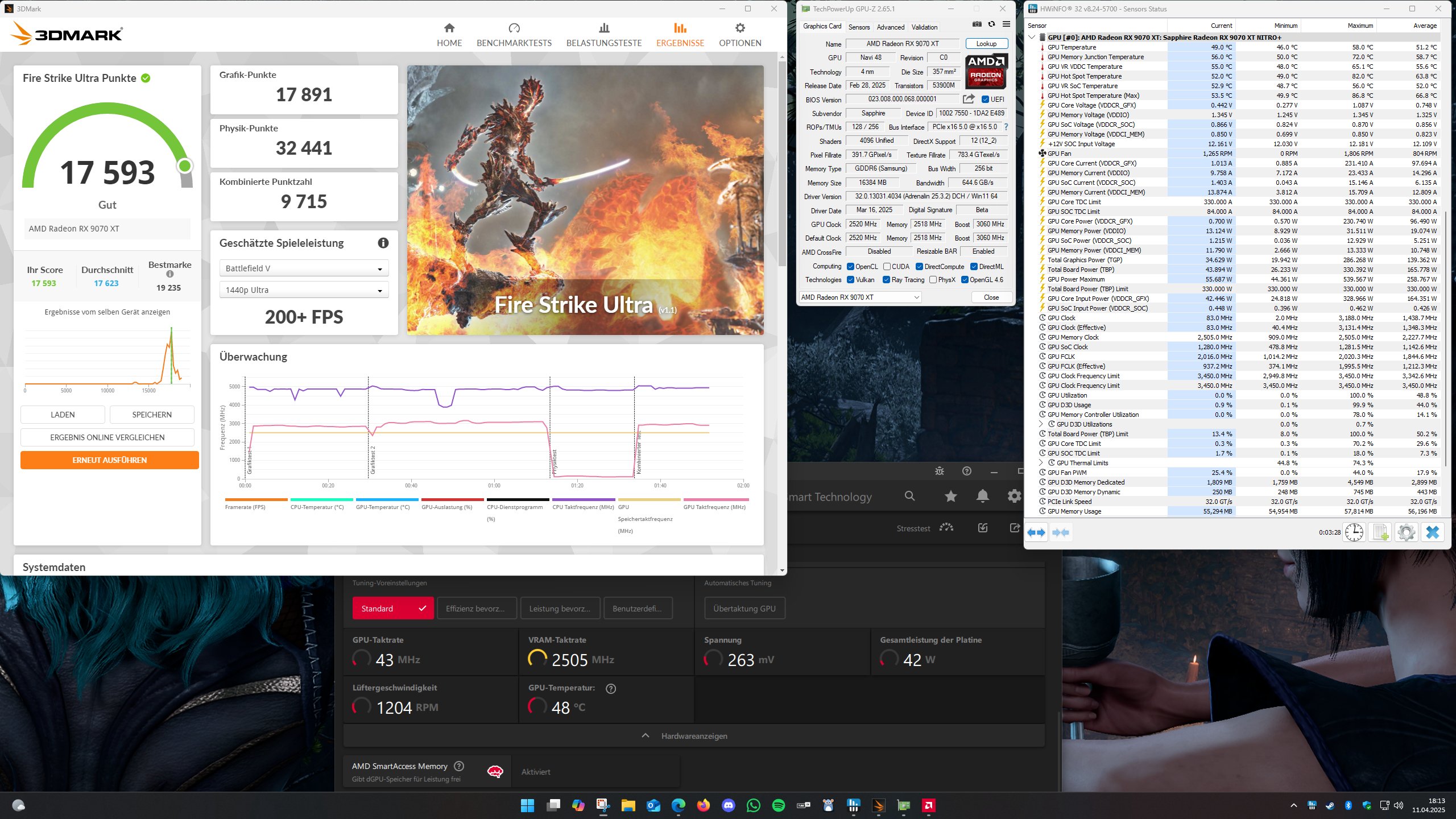Image resolution: width=1456 pixels, height=819 pixels.
Task: Click the ERNEUT AUSFÜHREN button
Action: pos(109,460)
